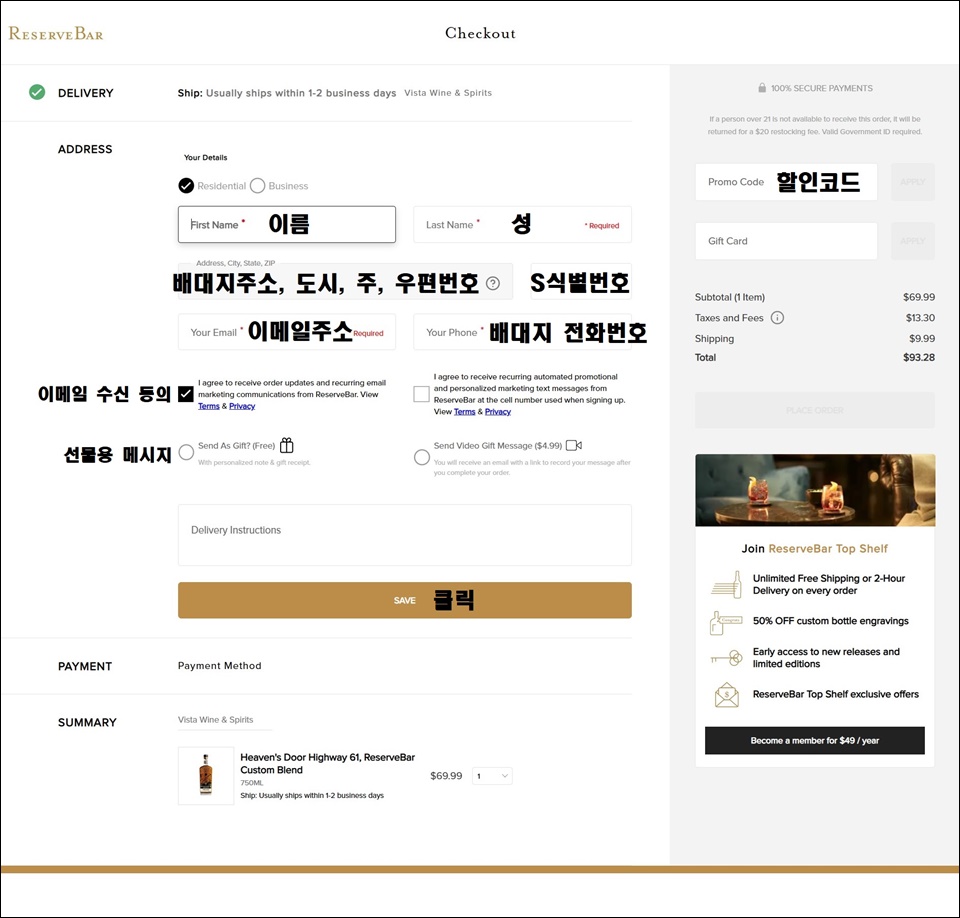Screen dimensions: 960x918
Task: Click the SUMMARY section heading
Action: point(87,723)
